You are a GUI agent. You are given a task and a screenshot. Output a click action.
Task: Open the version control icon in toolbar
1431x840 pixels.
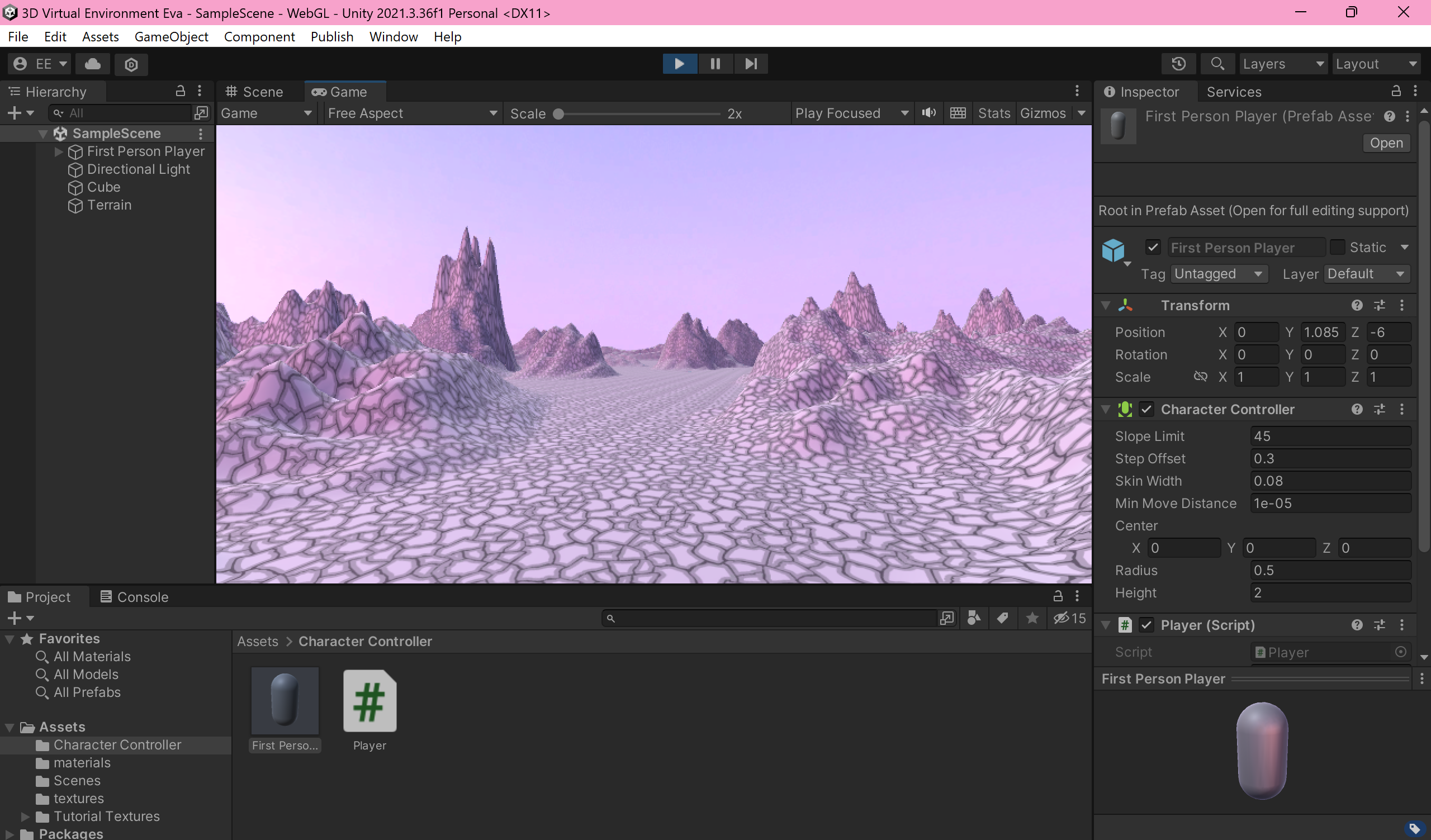(131, 64)
